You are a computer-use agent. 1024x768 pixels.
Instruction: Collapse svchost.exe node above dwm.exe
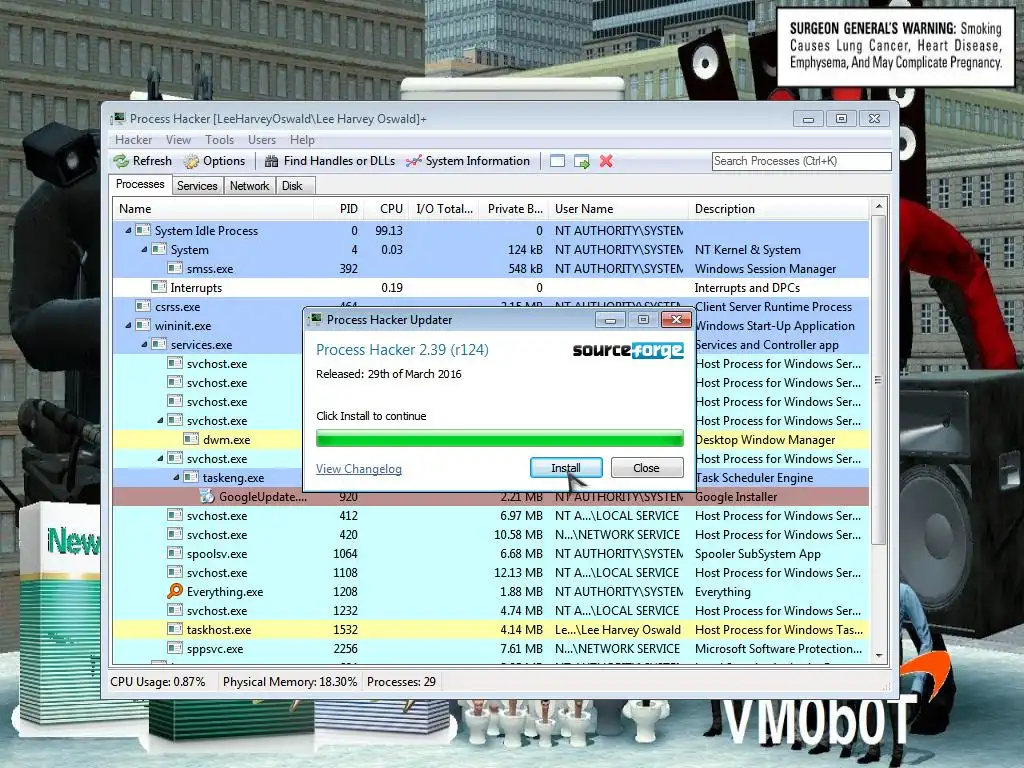[161, 421]
